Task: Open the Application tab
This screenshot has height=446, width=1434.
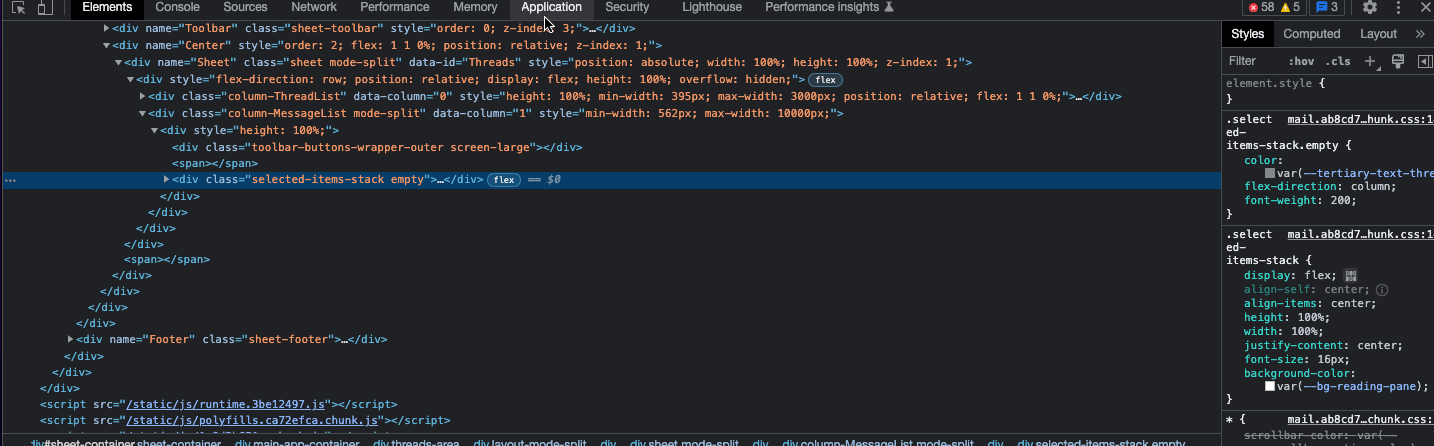Action: point(551,7)
